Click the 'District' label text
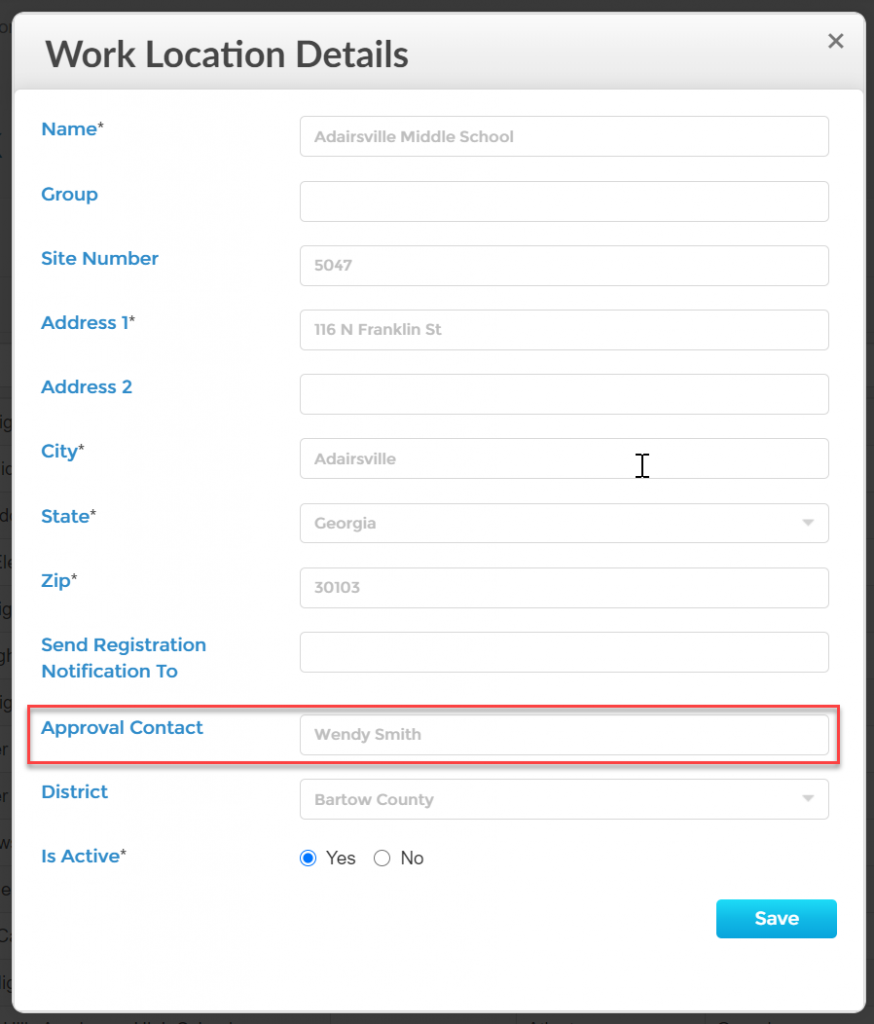 click(75, 792)
